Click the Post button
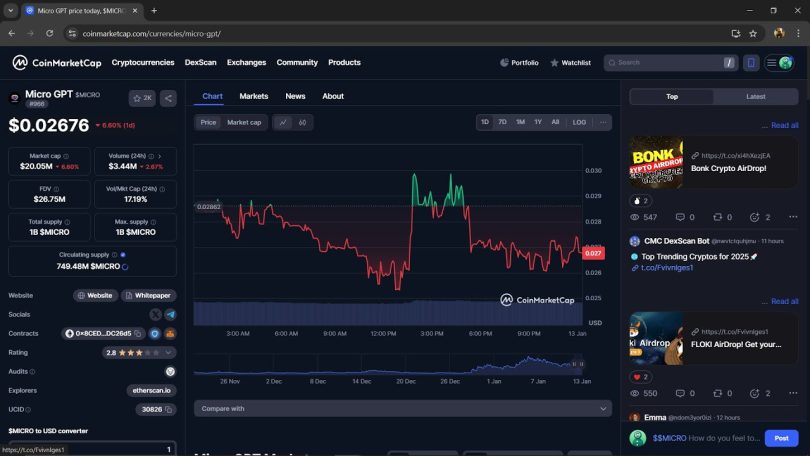This screenshot has width=810, height=456. (x=781, y=438)
